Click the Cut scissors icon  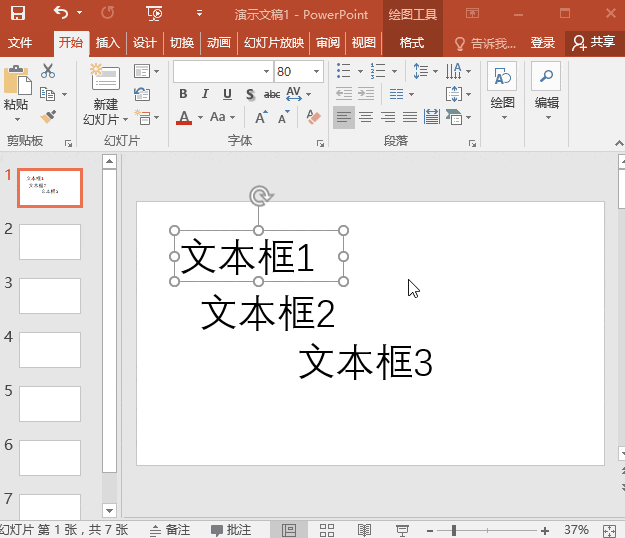48,71
